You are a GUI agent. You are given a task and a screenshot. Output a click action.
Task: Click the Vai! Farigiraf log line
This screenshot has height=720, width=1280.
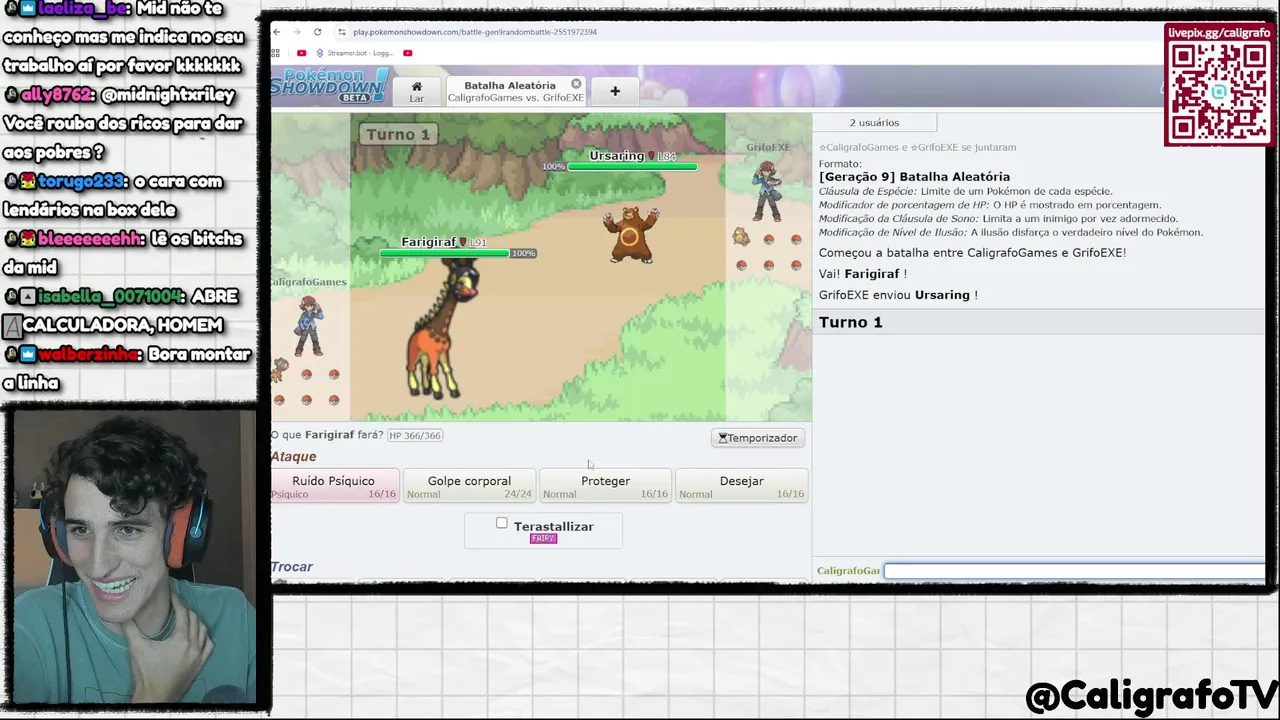pyautogui.click(x=863, y=274)
